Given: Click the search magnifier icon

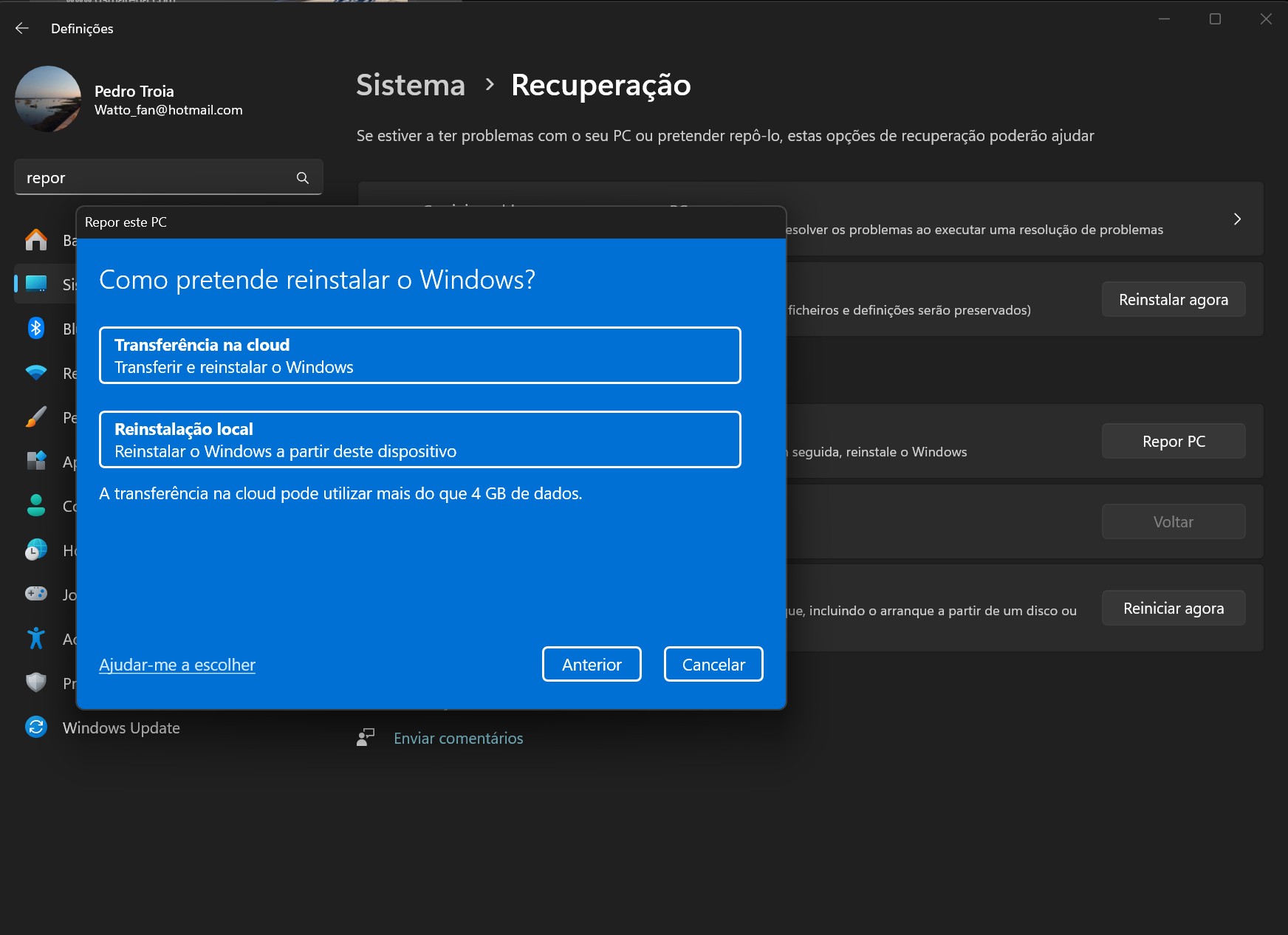Looking at the screenshot, I should pos(302,178).
